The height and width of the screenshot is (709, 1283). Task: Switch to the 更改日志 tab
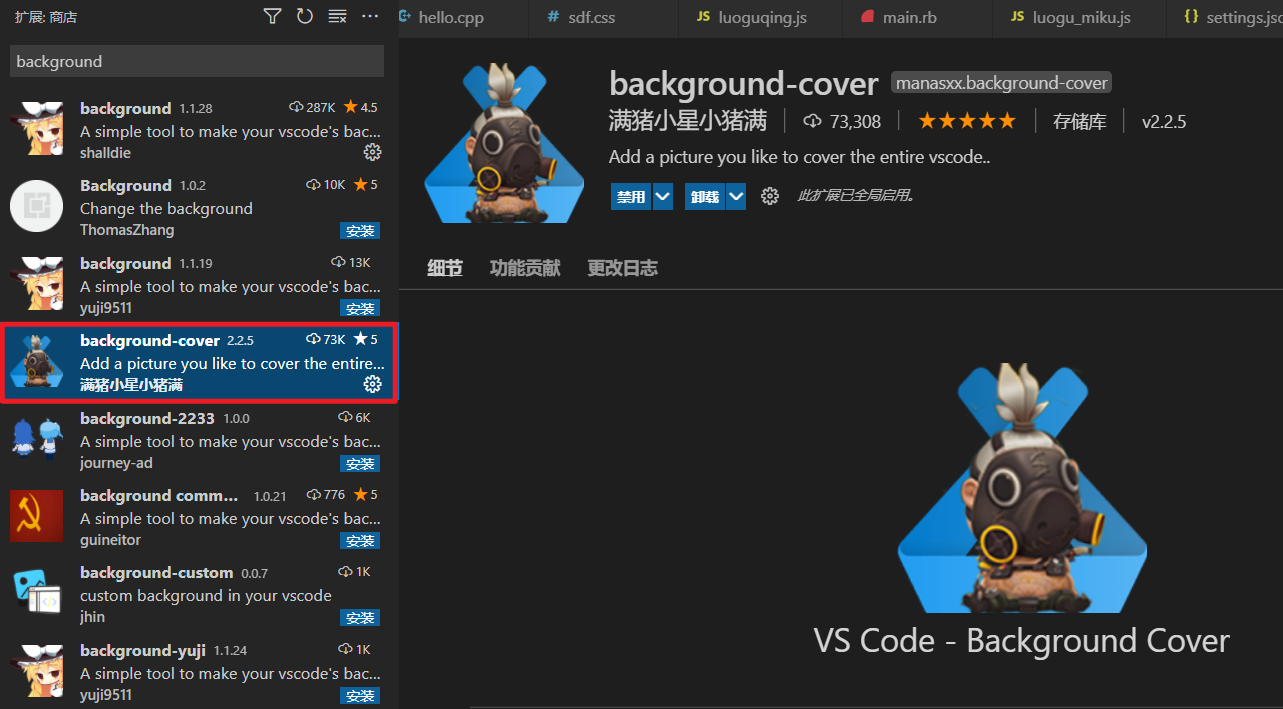[x=623, y=268]
